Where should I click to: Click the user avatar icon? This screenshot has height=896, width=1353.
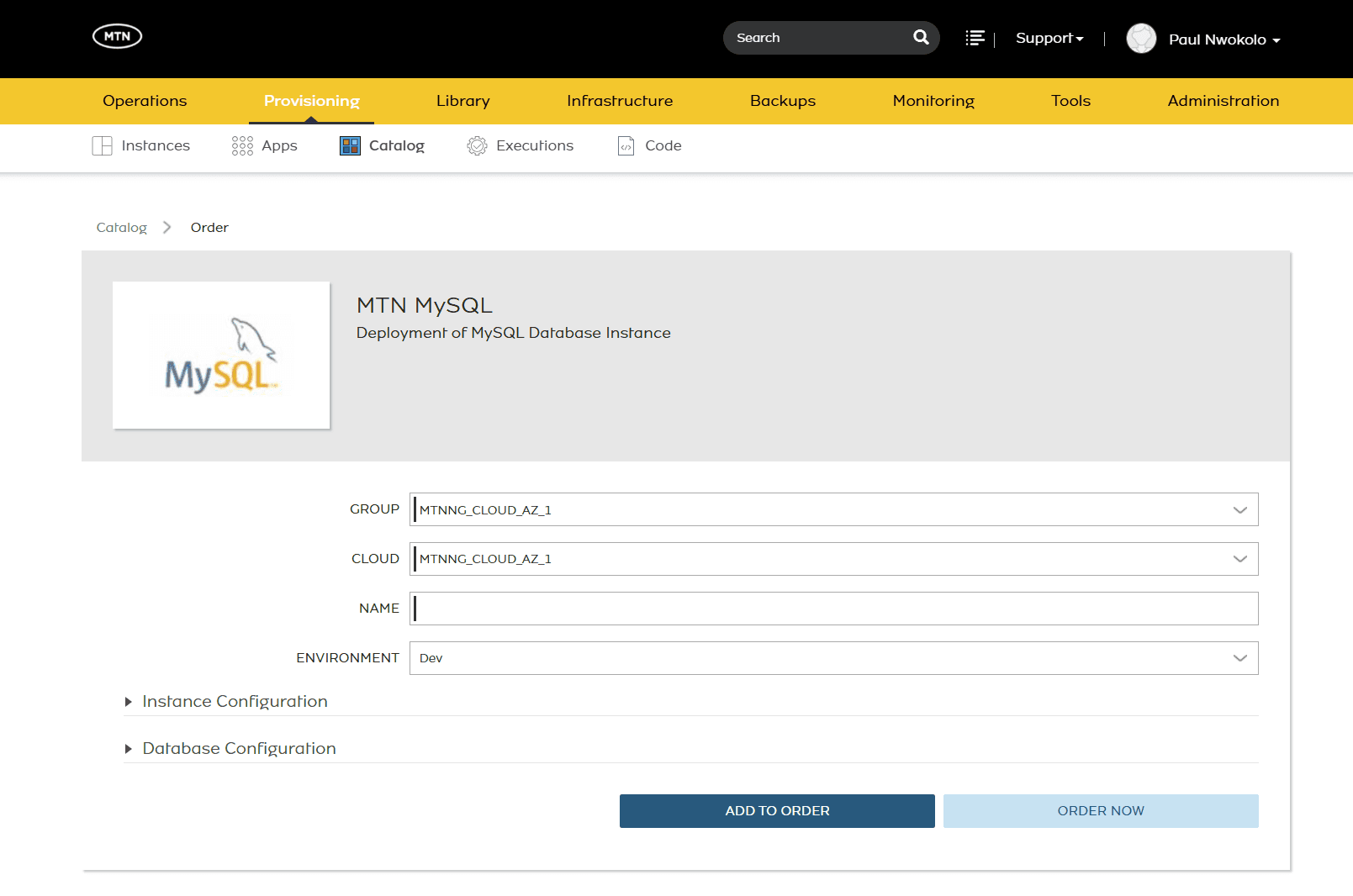click(1141, 39)
